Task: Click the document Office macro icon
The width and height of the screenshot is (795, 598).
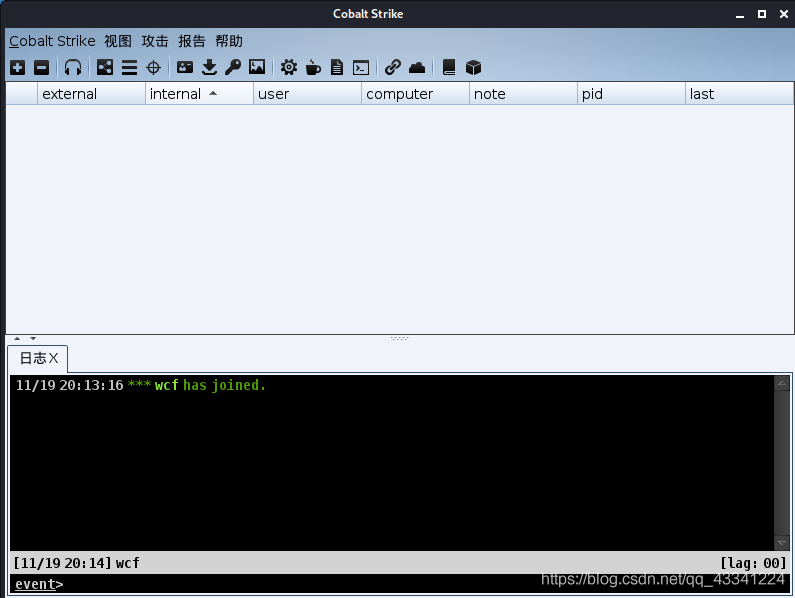Action: tap(337, 67)
